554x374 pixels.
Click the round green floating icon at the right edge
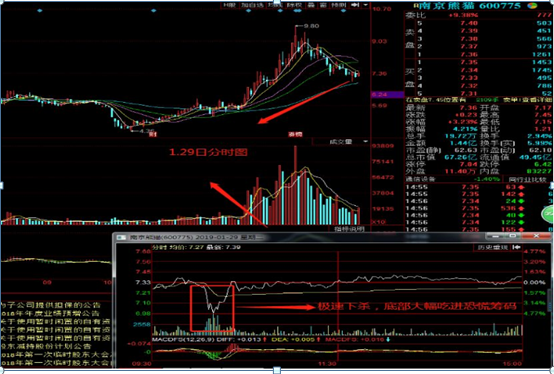tap(548, 214)
